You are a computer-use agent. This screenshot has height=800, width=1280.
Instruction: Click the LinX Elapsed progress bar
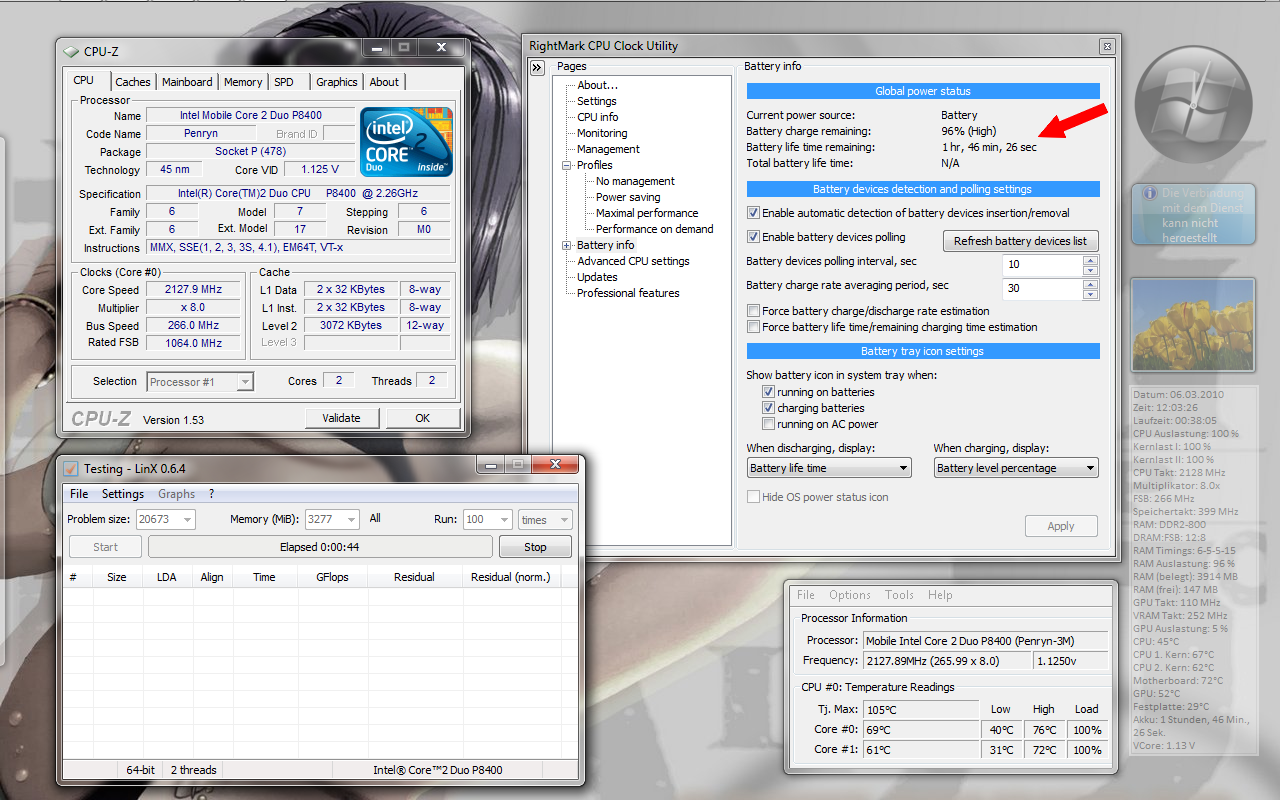[320, 547]
